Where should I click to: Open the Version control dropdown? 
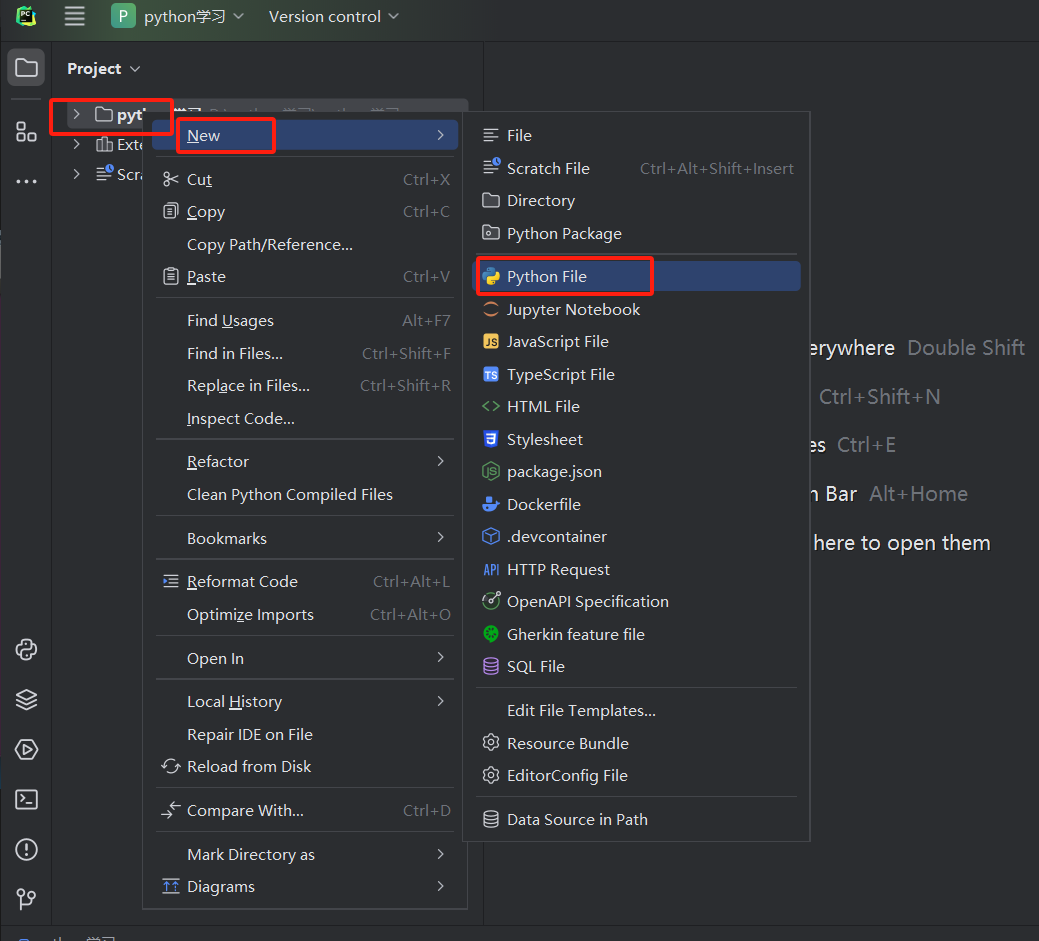(333, 16)
